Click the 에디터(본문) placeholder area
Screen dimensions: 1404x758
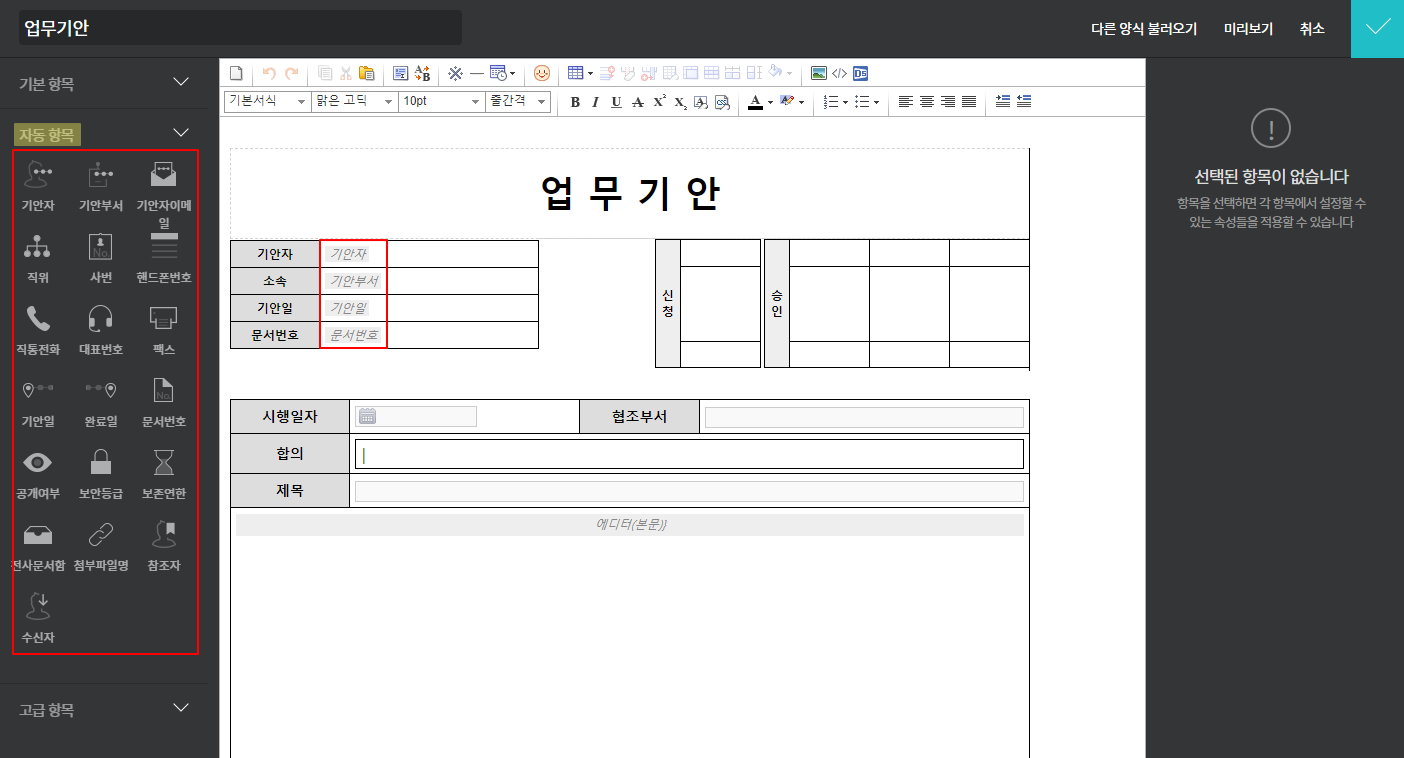coord(630,525)
